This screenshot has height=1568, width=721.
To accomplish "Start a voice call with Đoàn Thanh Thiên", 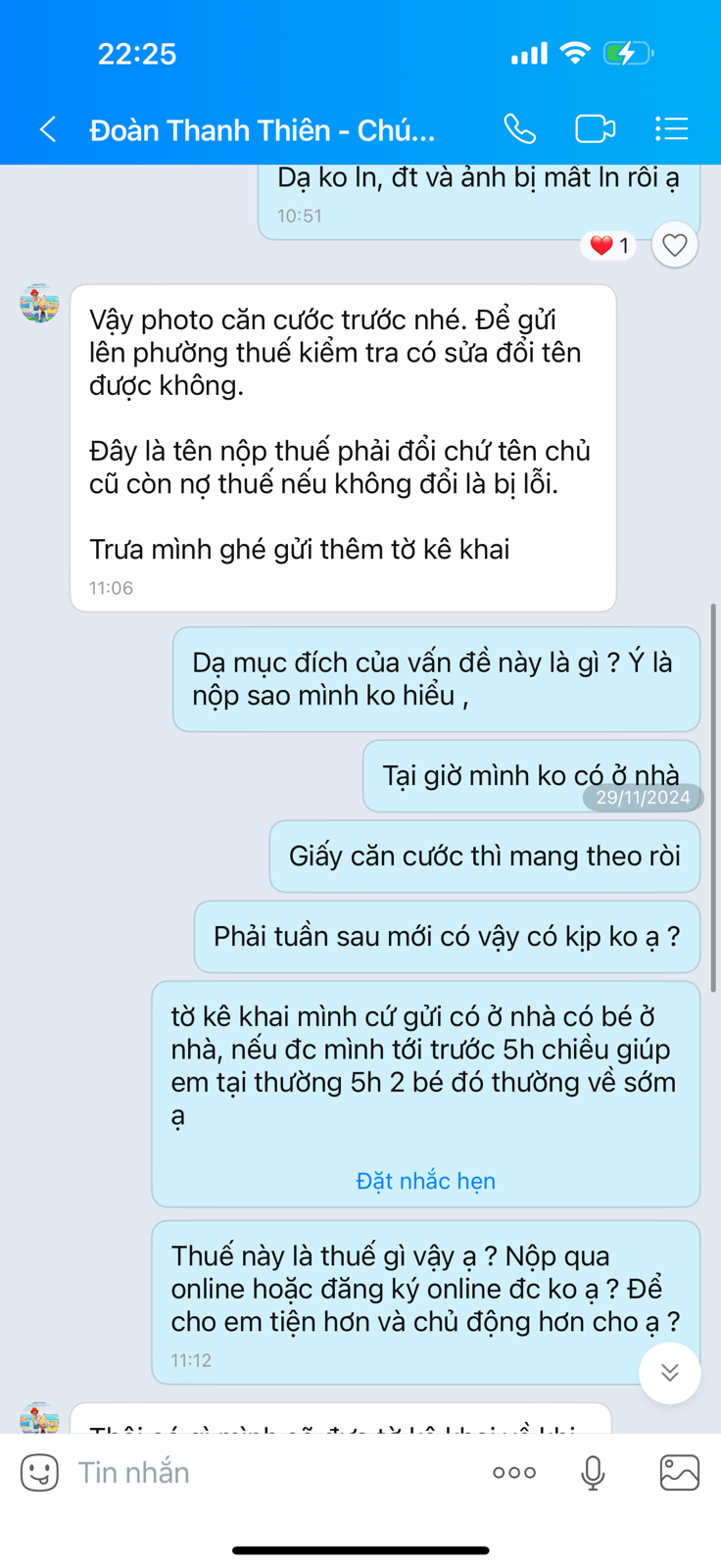I will click(x=519, y=128).
